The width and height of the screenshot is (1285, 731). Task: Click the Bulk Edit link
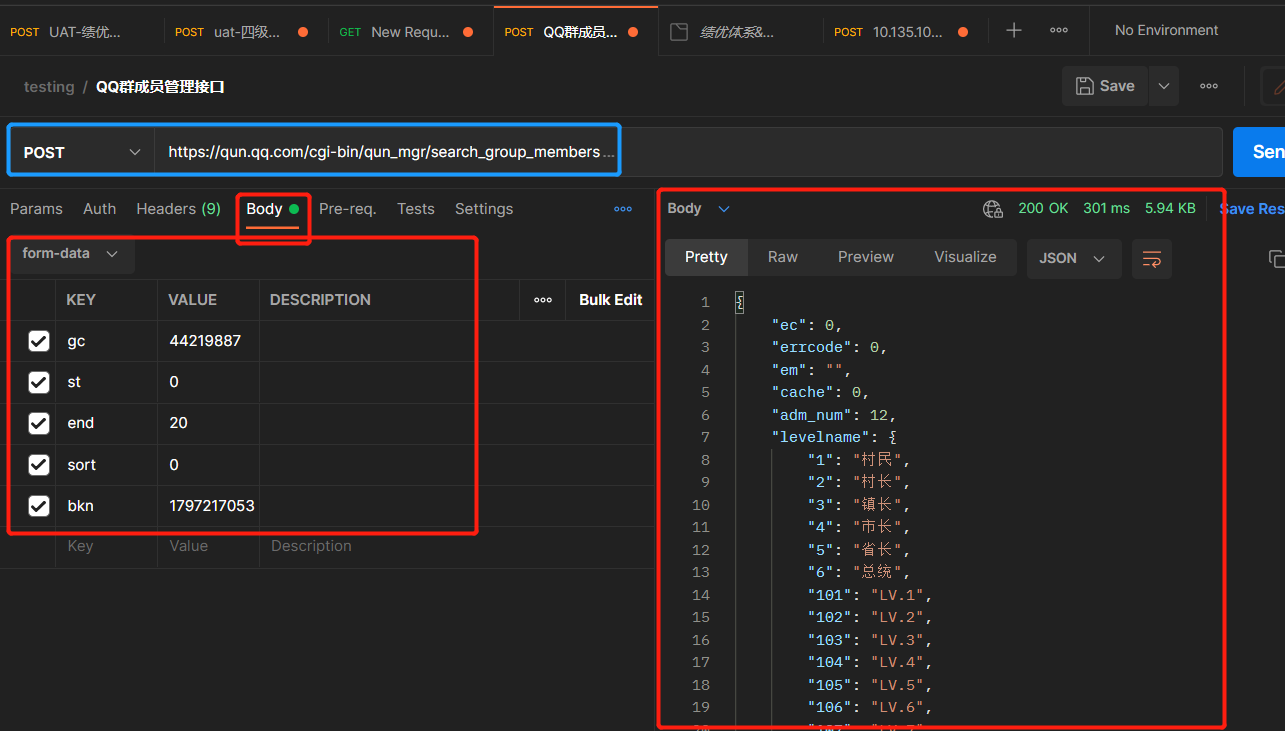(x=611, y=300)
